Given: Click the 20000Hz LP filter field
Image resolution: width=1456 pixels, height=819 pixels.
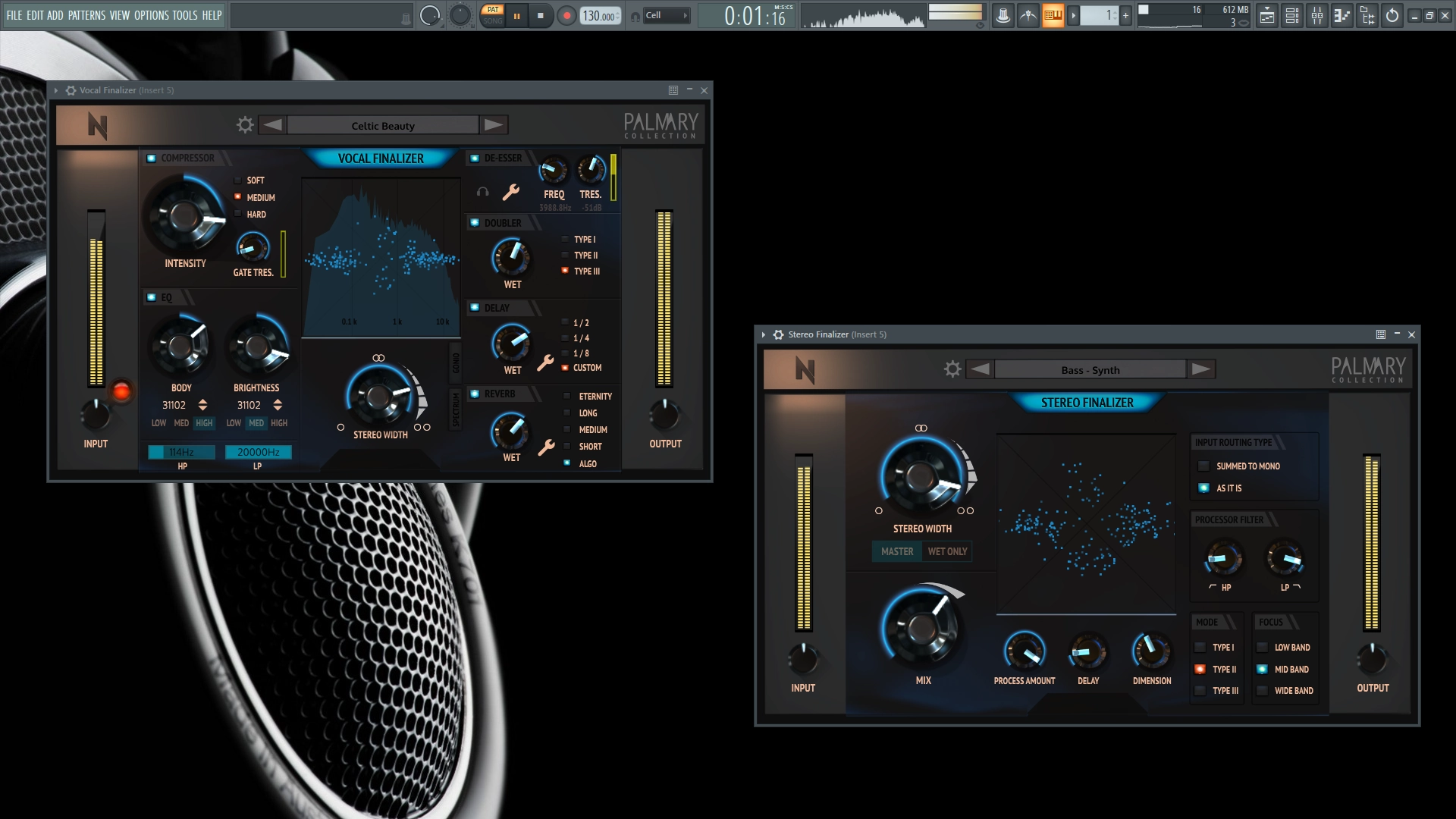Looking at the screenshot, I should (x=258, y=452).
